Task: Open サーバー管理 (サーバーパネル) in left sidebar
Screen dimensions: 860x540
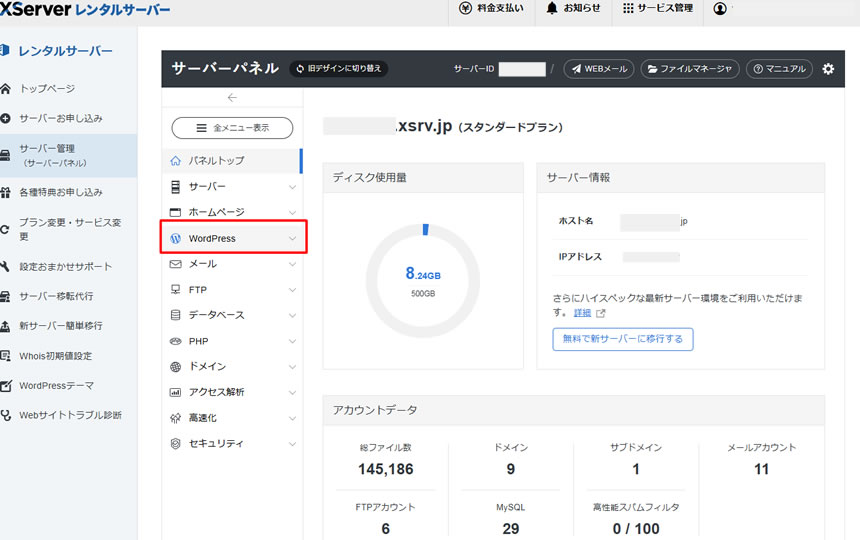Action: coord(68,156)
